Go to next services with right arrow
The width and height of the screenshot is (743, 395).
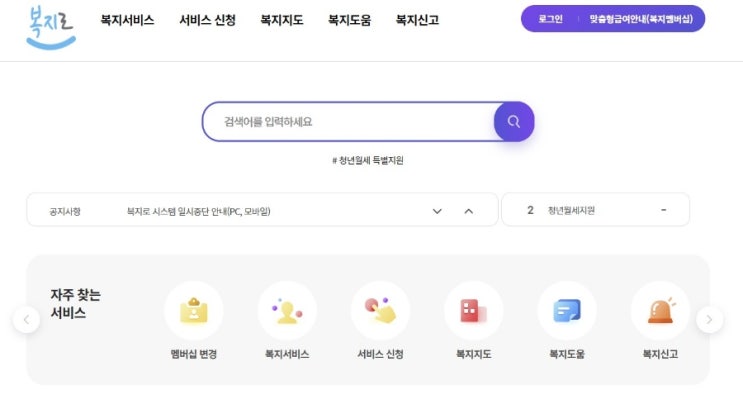pos(709,320)
